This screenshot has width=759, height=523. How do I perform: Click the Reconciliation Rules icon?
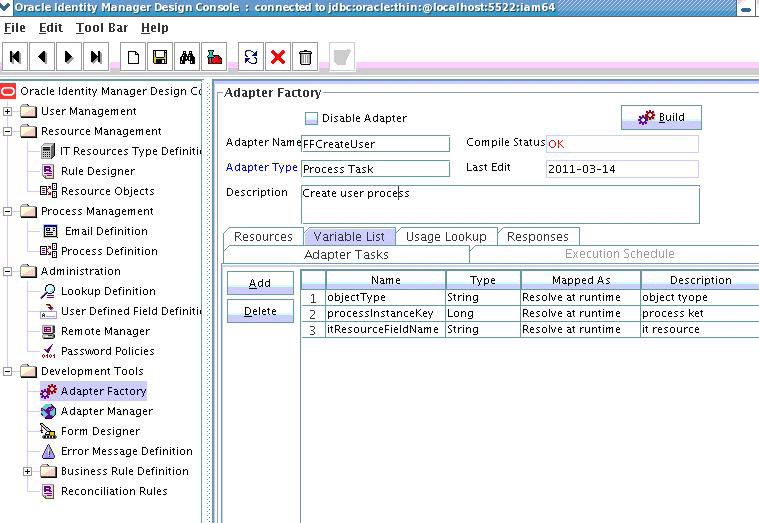click(x=48, y=491)
